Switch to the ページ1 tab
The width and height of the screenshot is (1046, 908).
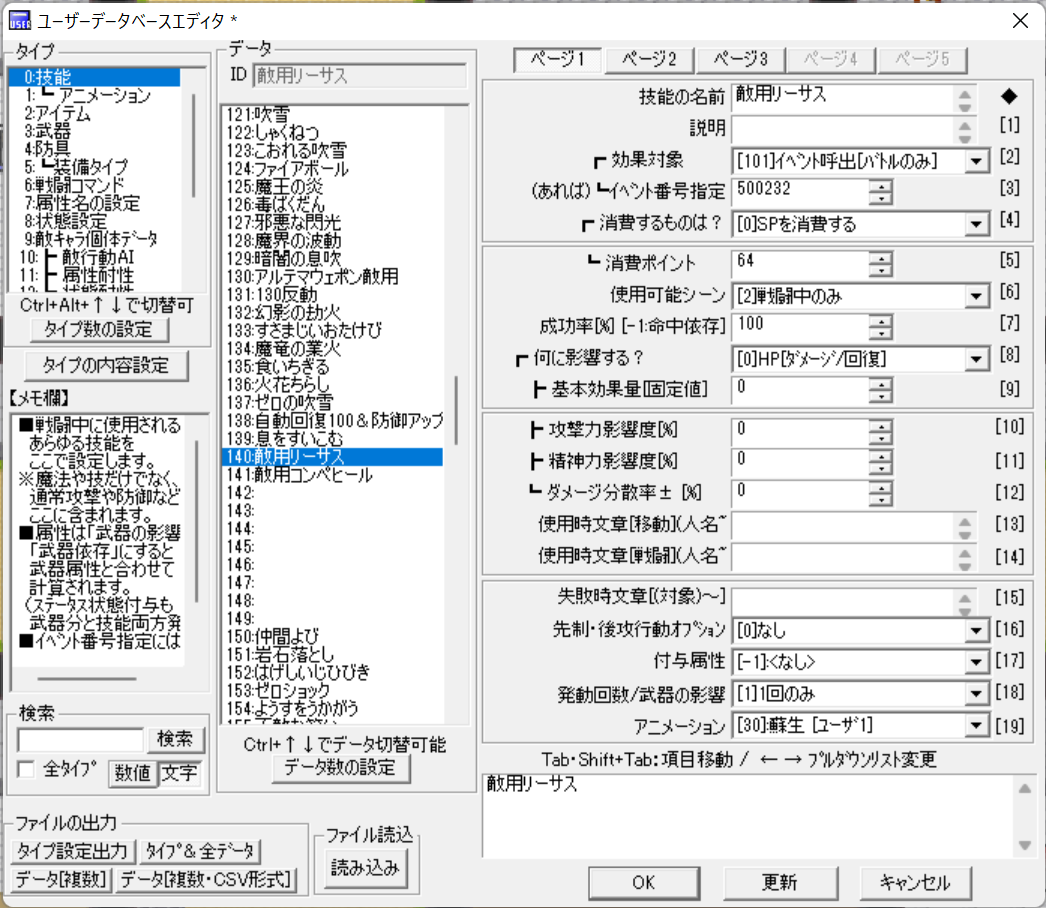pos(558,59)
